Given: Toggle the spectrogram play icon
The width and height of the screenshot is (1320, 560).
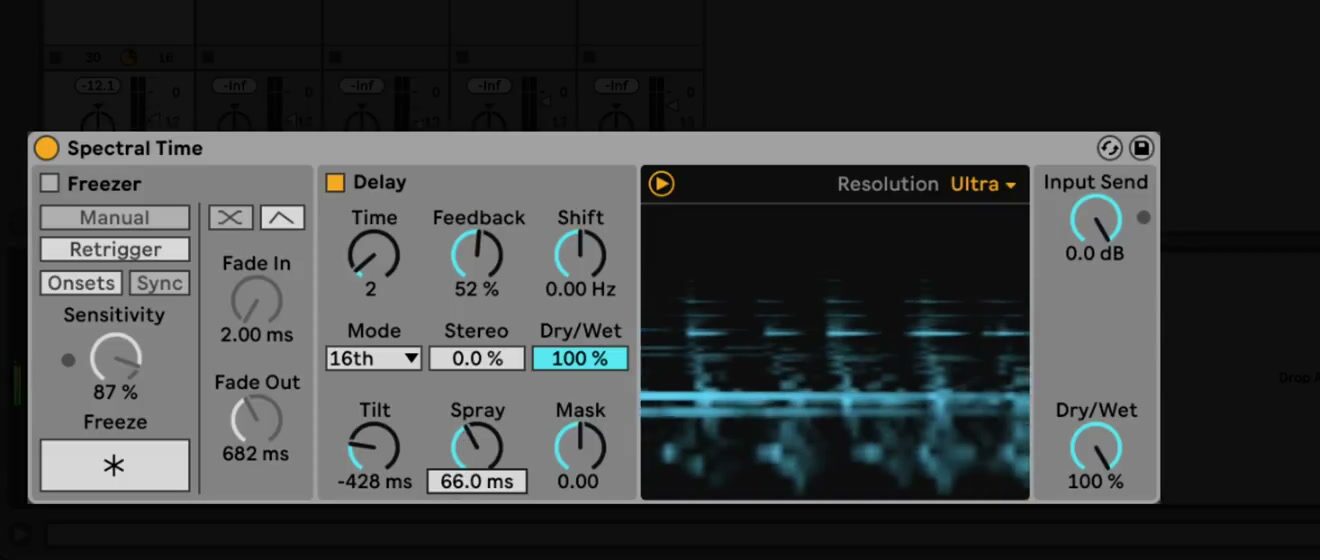Looking at the screenshot, I should pyautogui.click(x=661, y=184).
